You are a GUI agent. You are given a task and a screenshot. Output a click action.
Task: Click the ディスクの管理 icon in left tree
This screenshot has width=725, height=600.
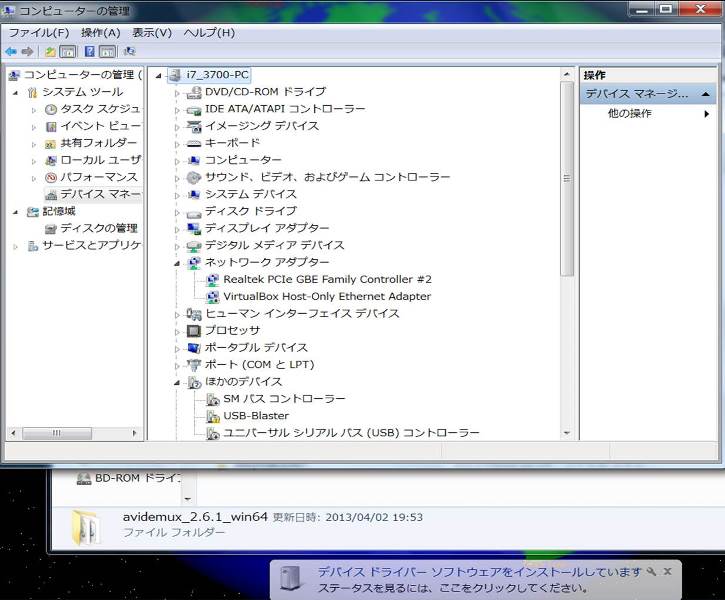tap(51, 229)
